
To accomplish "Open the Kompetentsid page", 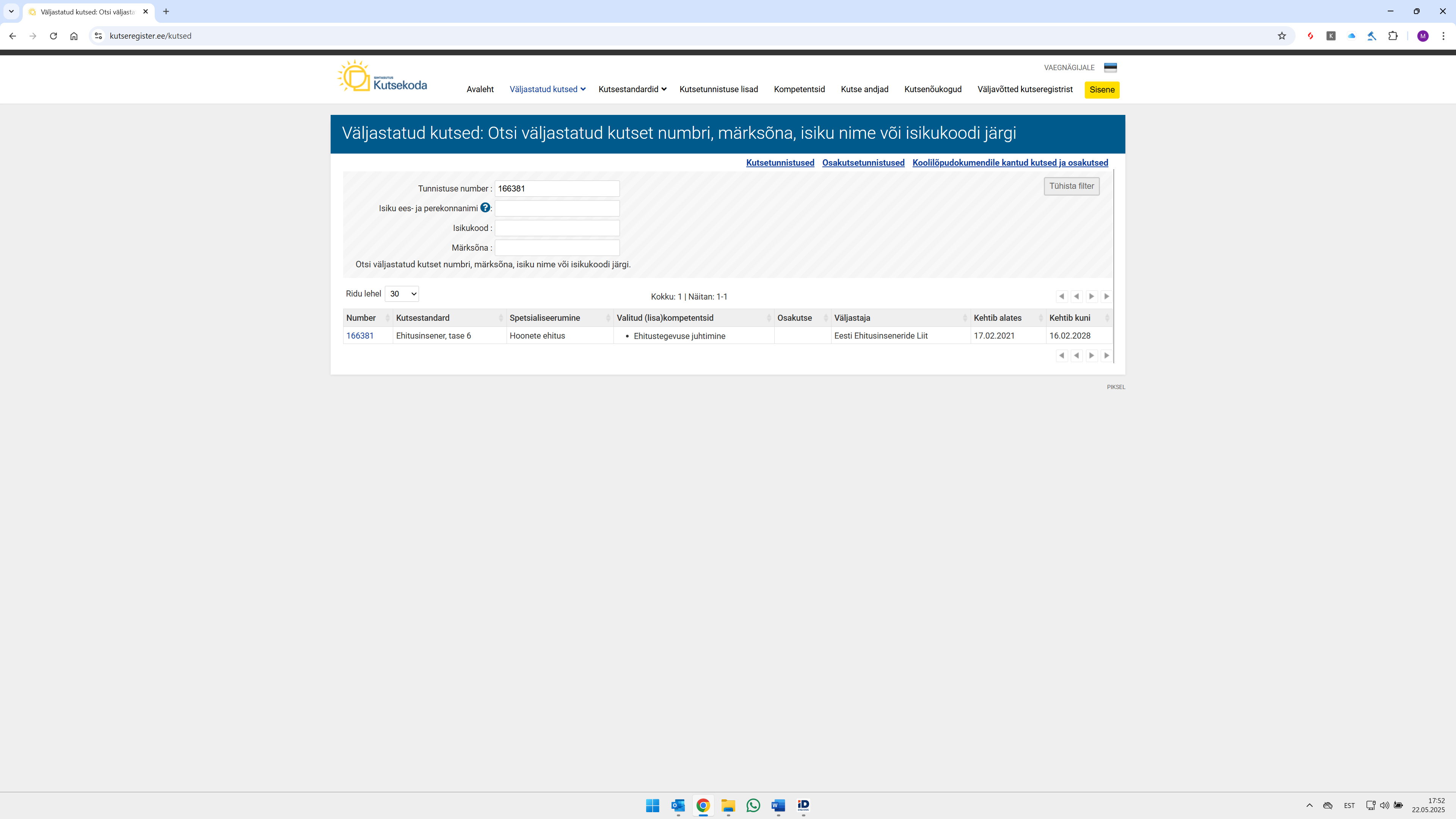I will coord(799,89).
